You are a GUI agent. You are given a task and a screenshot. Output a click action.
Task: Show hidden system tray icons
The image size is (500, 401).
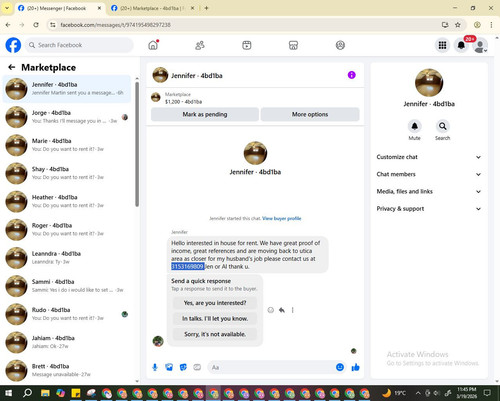pyautogui.click(x=418, y=393)
